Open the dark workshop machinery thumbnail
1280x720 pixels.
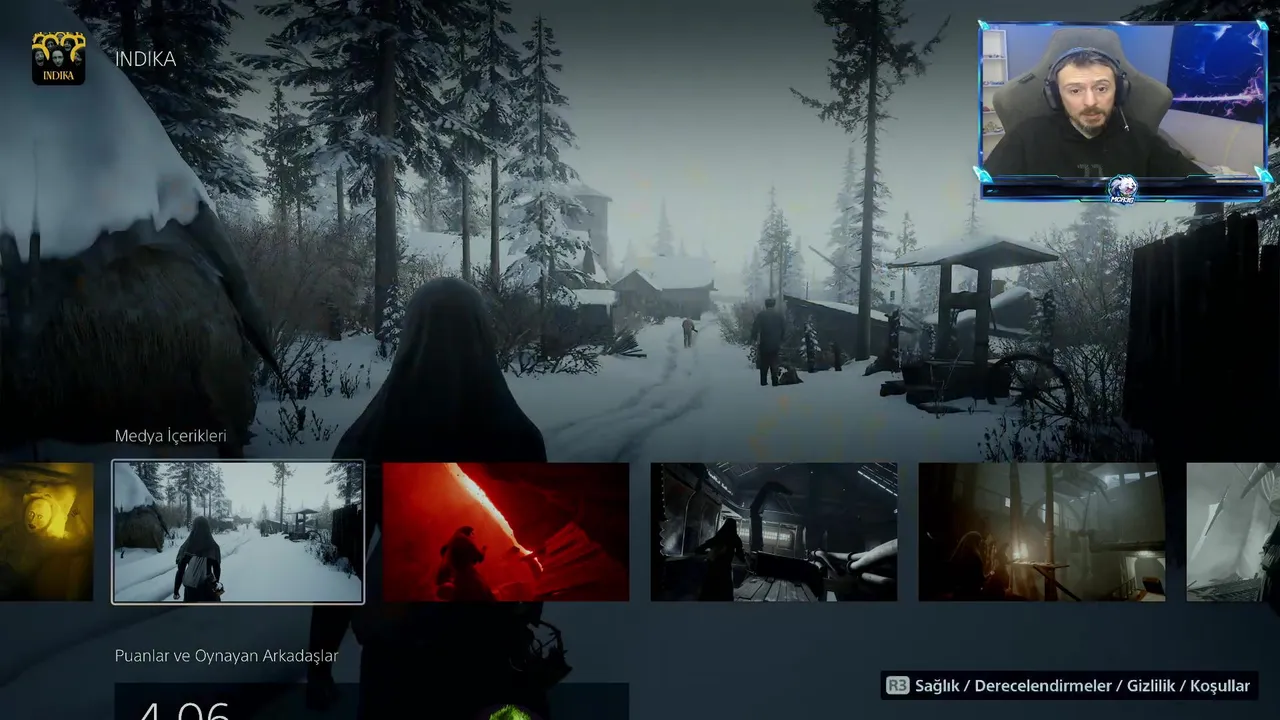pos(774,532)
